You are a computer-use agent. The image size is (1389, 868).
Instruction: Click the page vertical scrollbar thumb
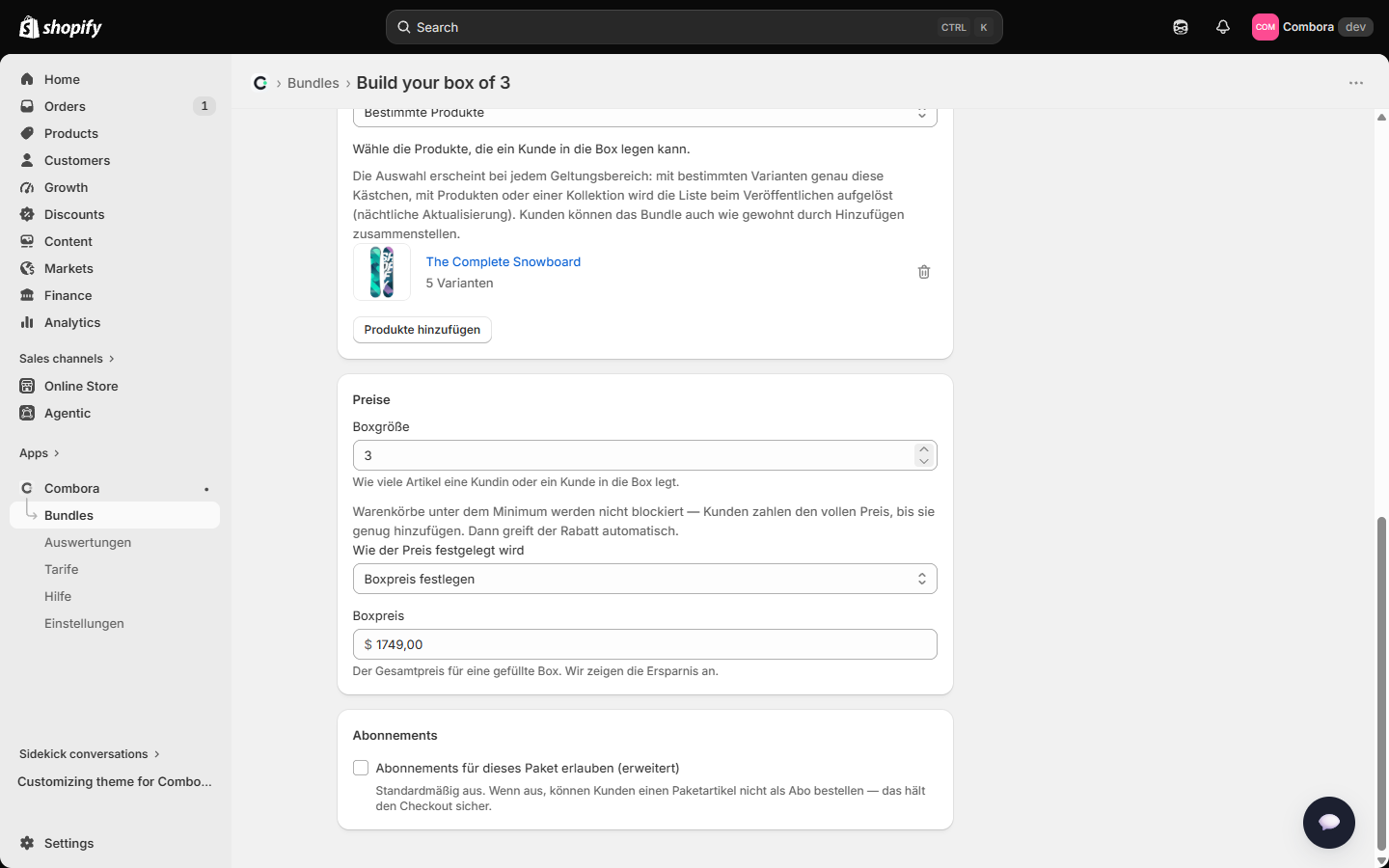click(1381, 683)
